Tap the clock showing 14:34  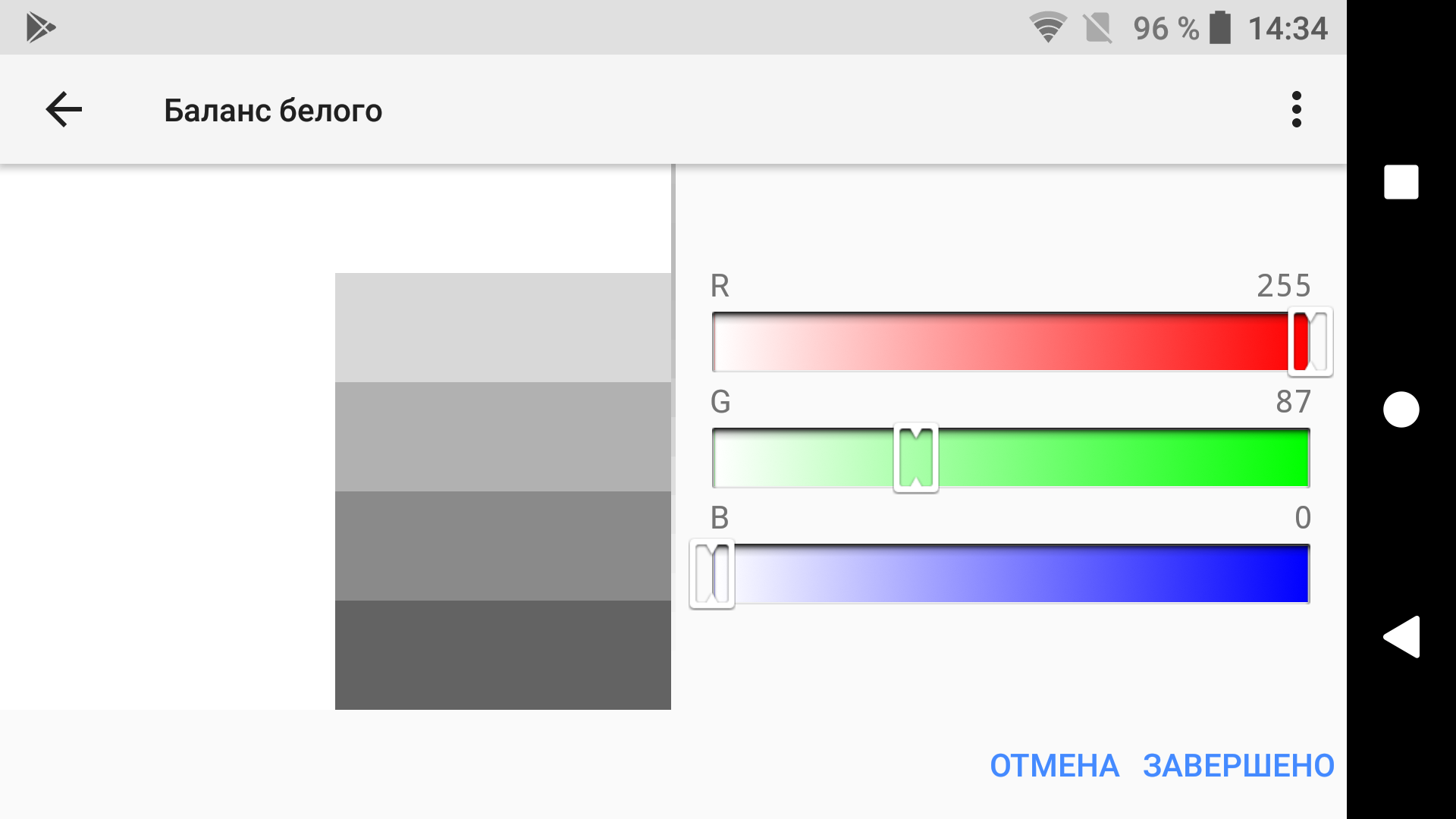pos(1288,29)
